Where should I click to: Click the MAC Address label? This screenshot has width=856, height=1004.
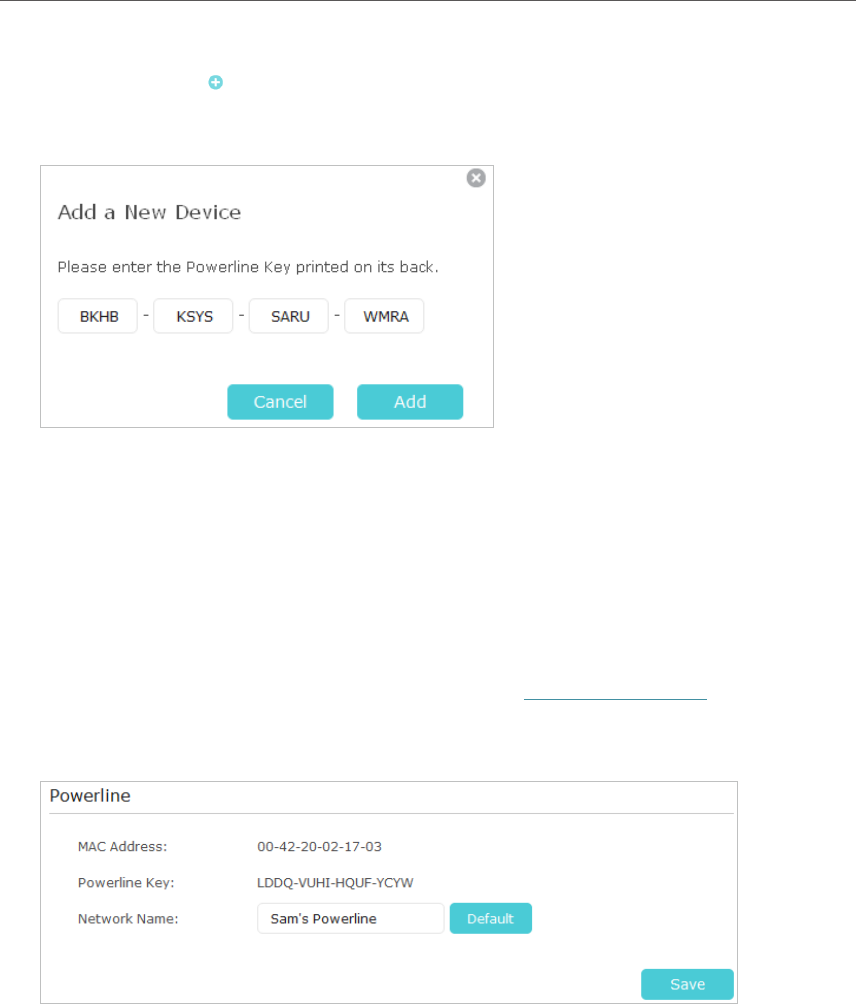click(122, 846)
